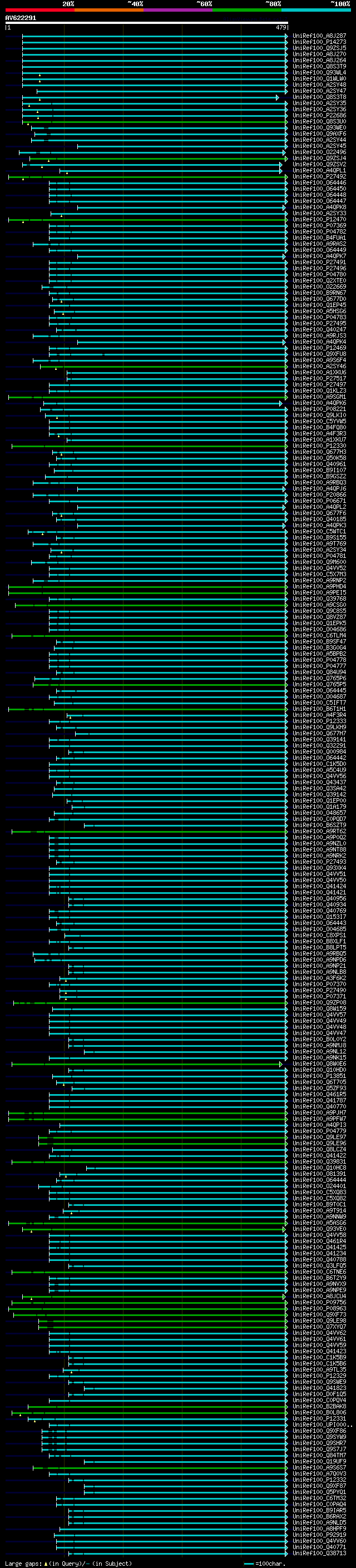The height and width of the screenshot is (1568, 356).
Task: Click the orange ~40% legend segment
Action: [109, 10]
